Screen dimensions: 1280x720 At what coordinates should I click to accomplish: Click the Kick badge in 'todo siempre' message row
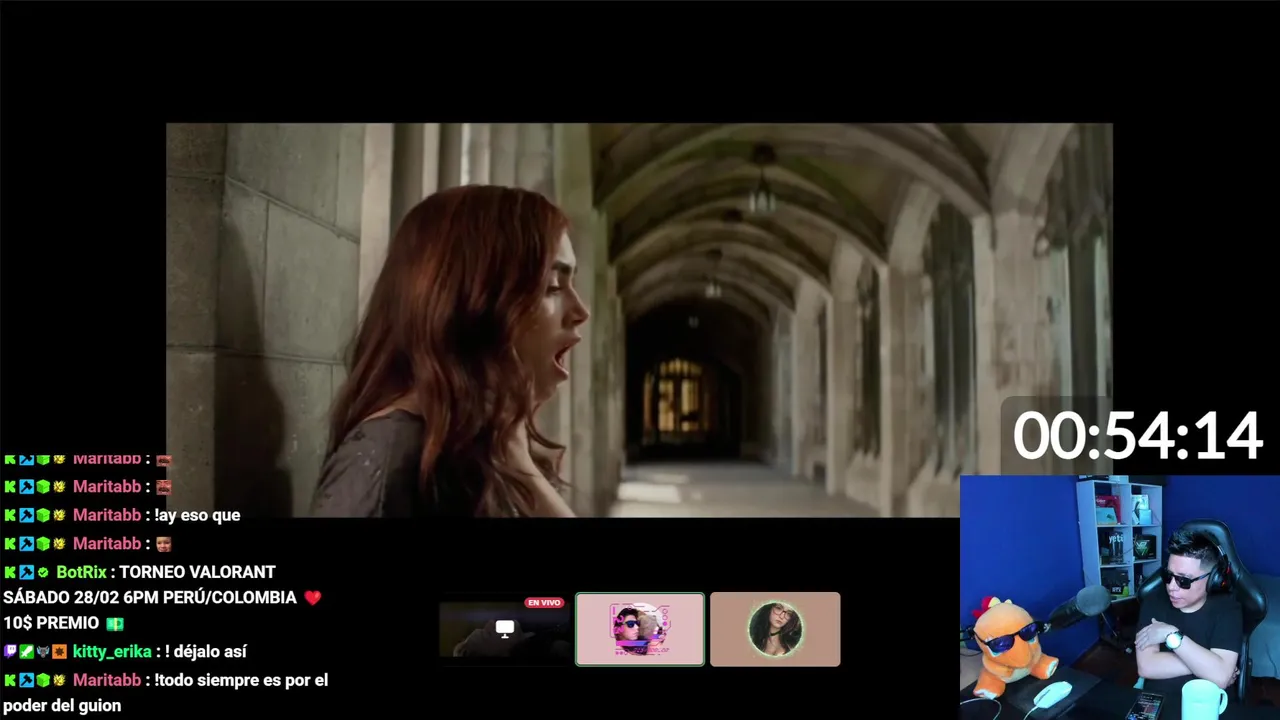(10, 681)
